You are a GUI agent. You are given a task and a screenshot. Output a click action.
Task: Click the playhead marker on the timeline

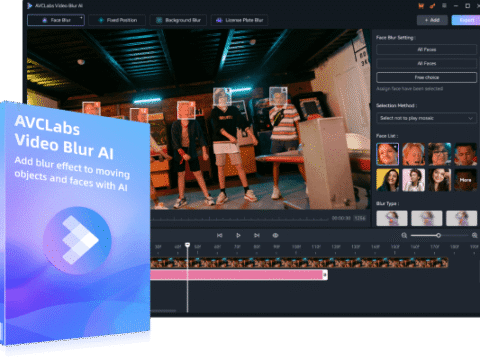click(187, 245)
